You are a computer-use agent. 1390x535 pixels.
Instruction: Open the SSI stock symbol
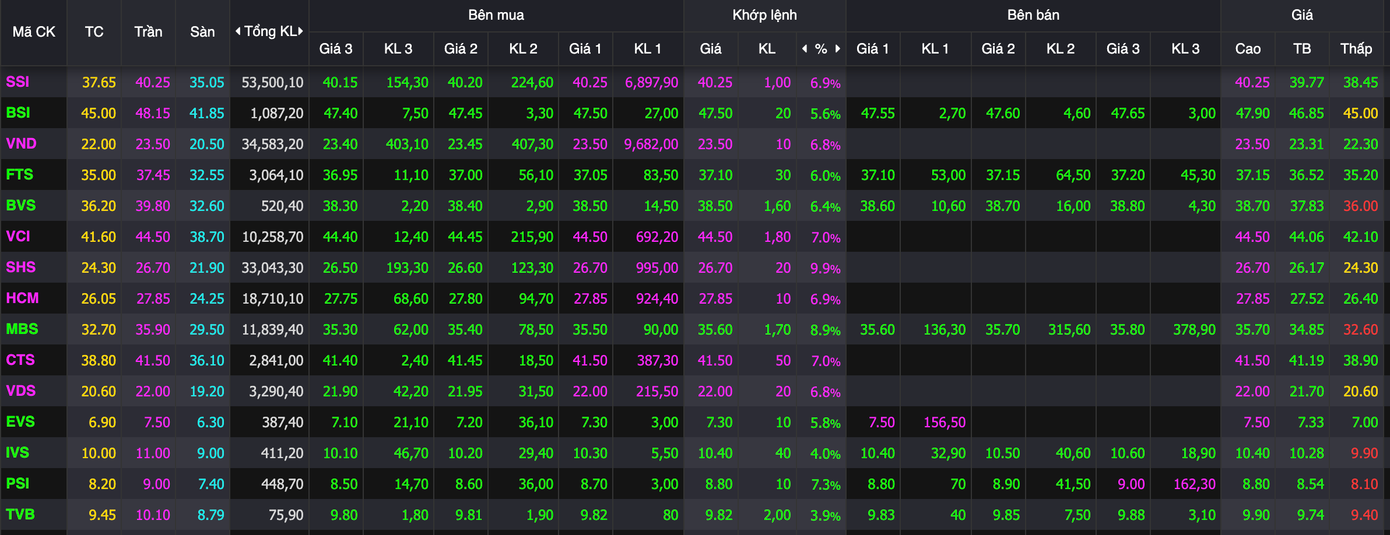click(x=19, y=82)
